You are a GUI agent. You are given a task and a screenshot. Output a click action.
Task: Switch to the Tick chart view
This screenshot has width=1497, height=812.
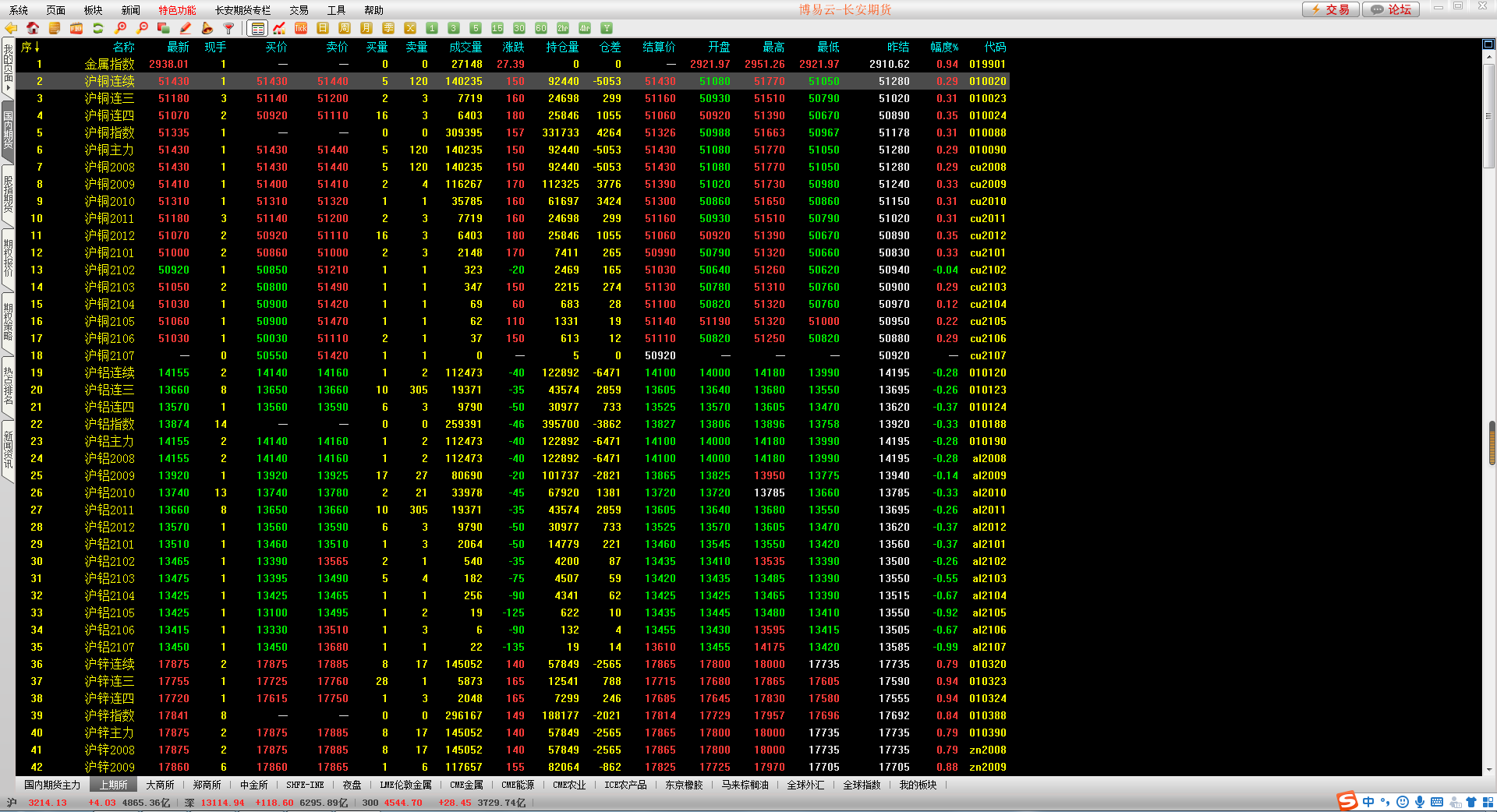pos(301,28)
